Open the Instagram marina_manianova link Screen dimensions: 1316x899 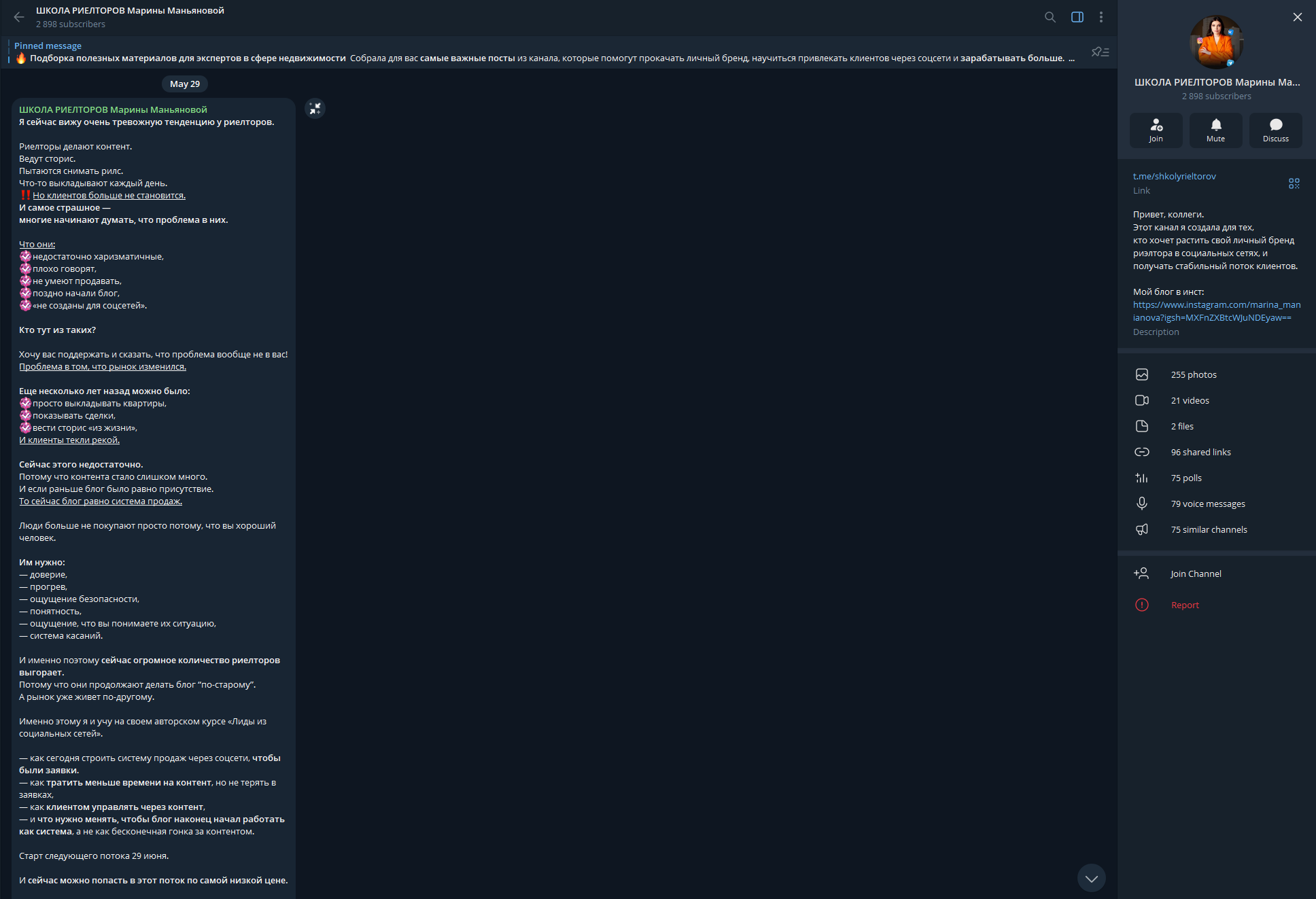tap(1217, 311)
